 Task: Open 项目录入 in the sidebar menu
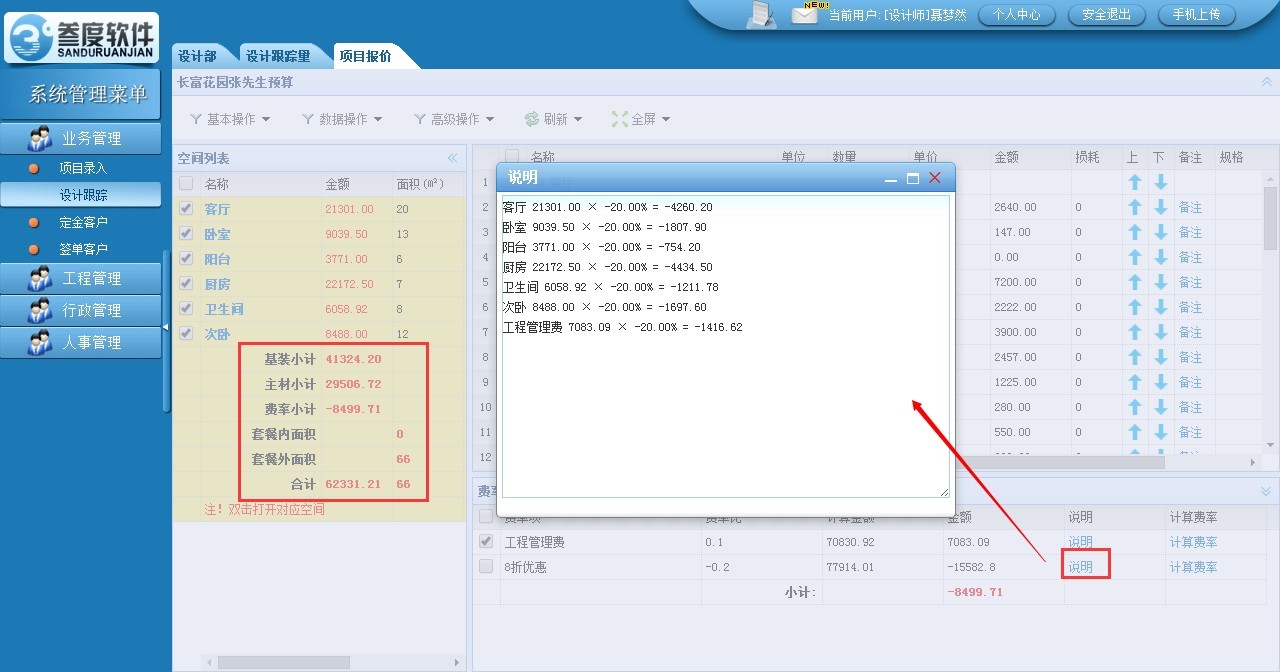82,168
